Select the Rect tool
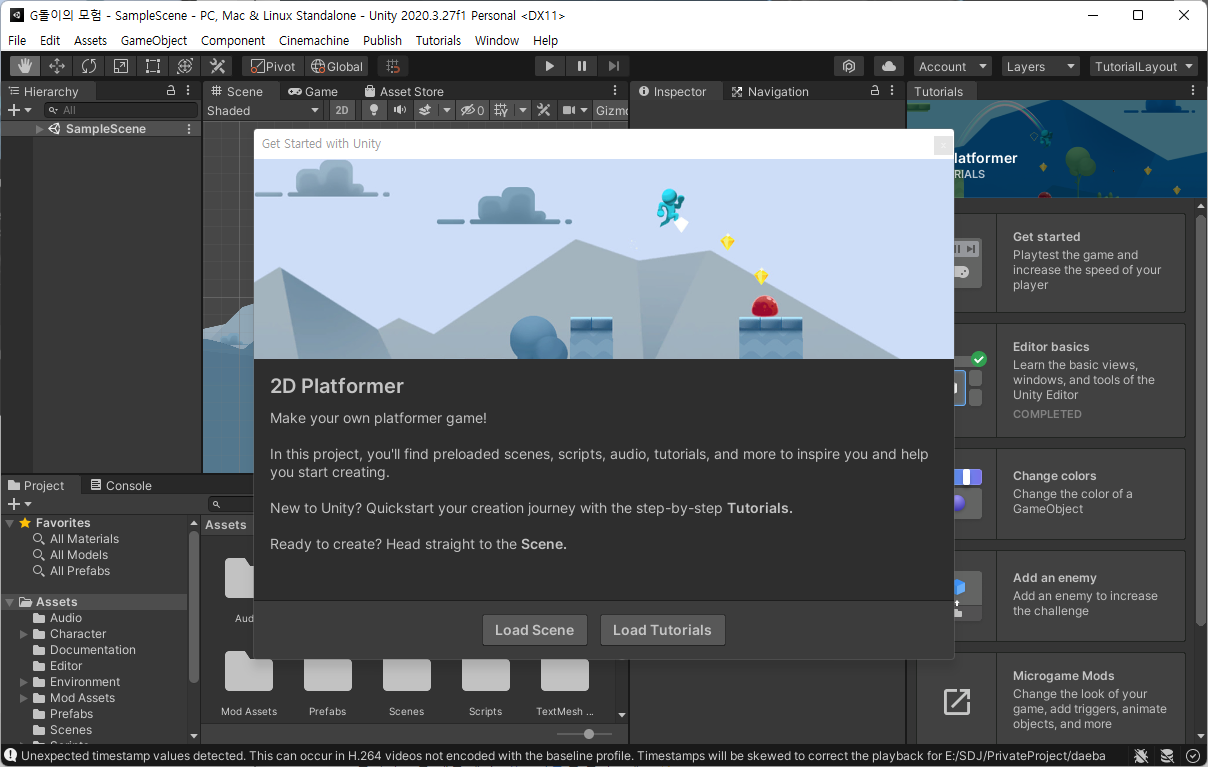Image resolution: width=1208 pixels, height=767 pixels. tap(153, 66)
